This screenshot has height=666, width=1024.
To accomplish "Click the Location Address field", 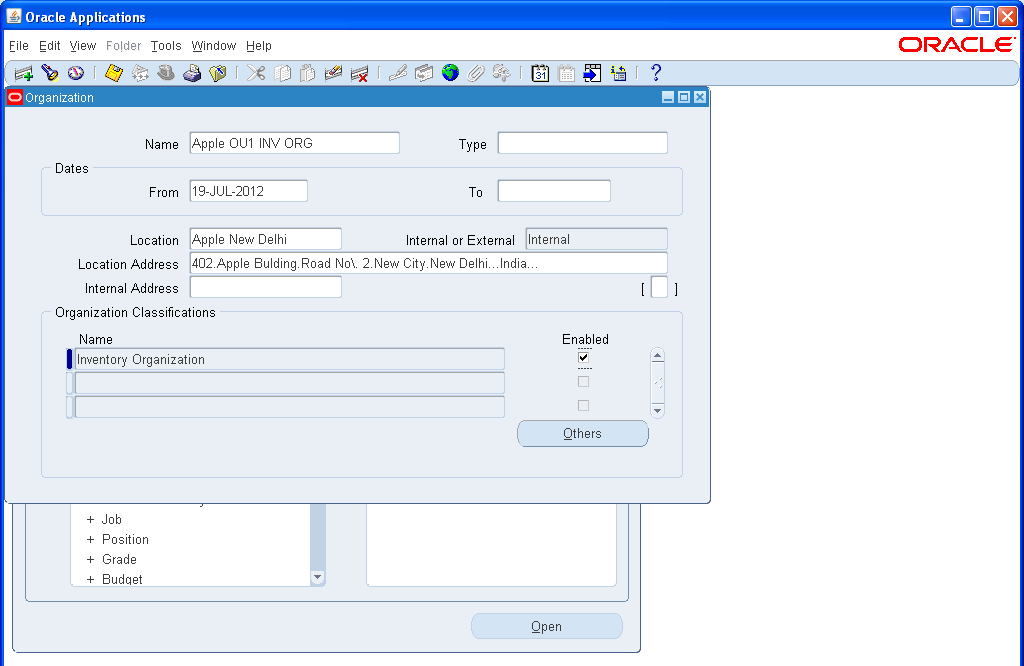I will coord(428,263).
